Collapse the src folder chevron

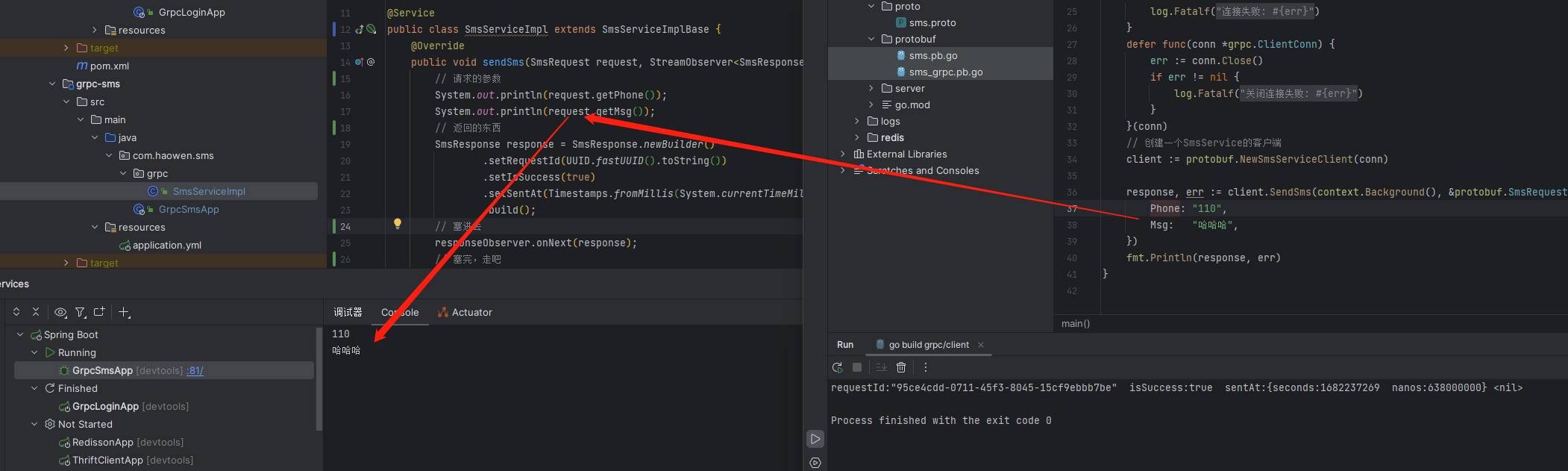point(66,102)
